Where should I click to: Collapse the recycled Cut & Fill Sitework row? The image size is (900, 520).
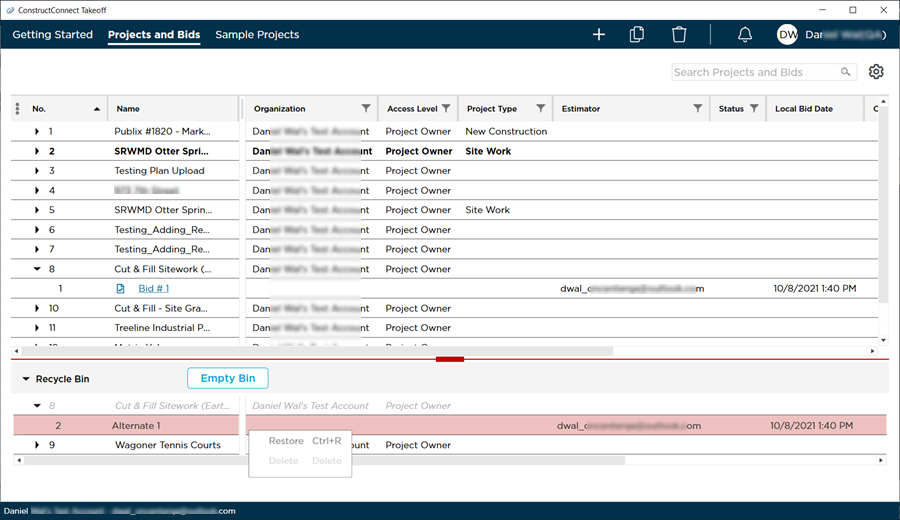coord(37,405)
